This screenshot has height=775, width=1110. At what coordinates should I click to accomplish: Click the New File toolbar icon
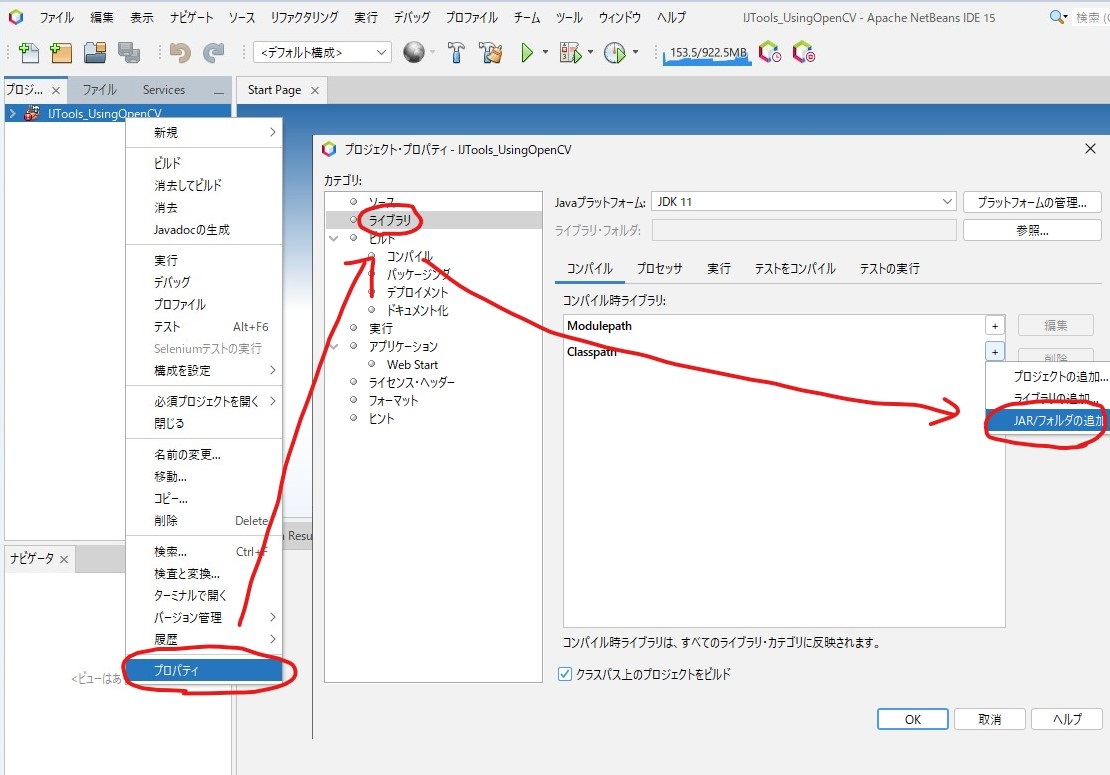pyautogui.click(x=28, y=52)
